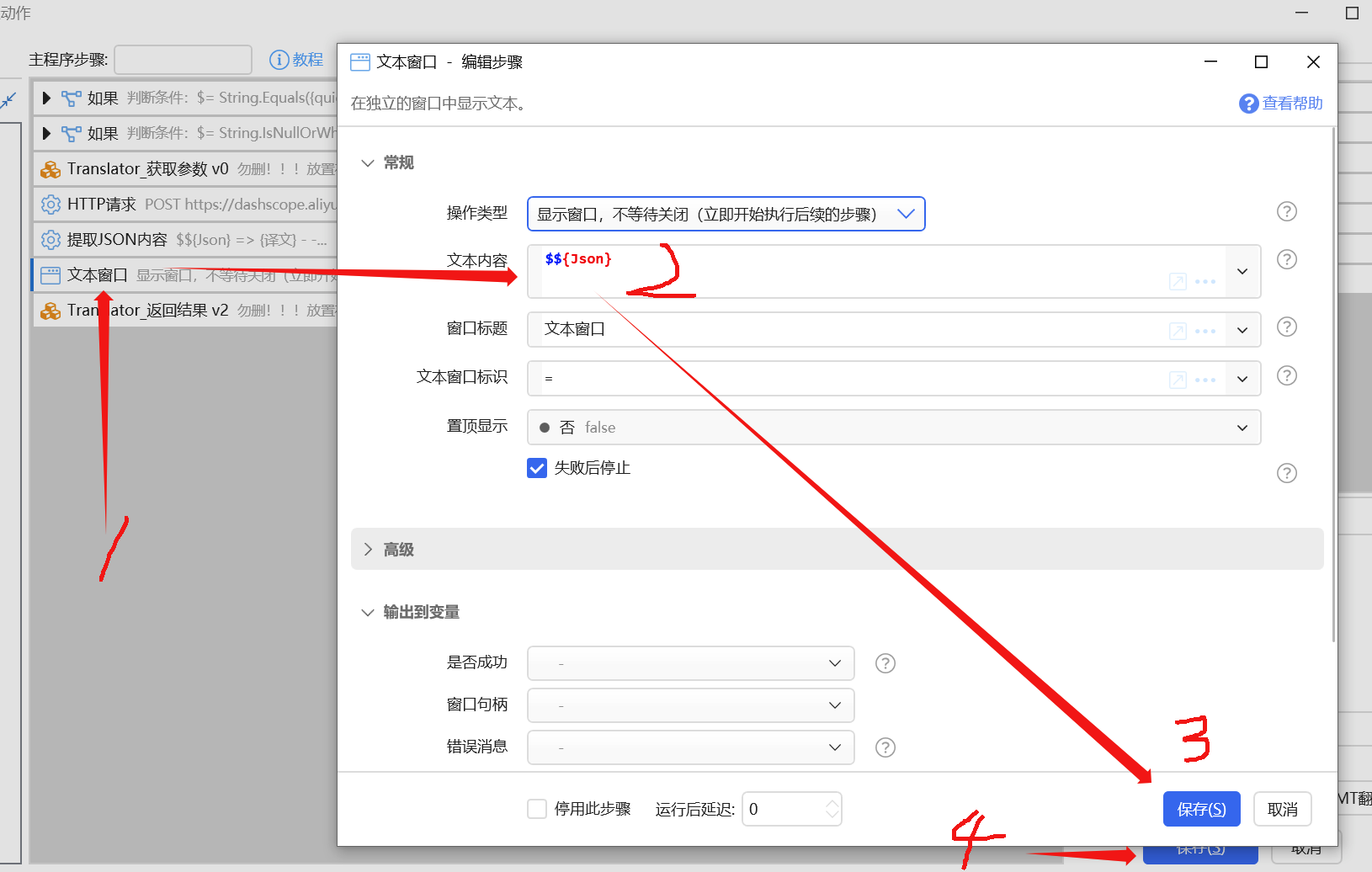Click the 教程 info icon
This screenshot has width=1372, height=872.
[279, 60]
